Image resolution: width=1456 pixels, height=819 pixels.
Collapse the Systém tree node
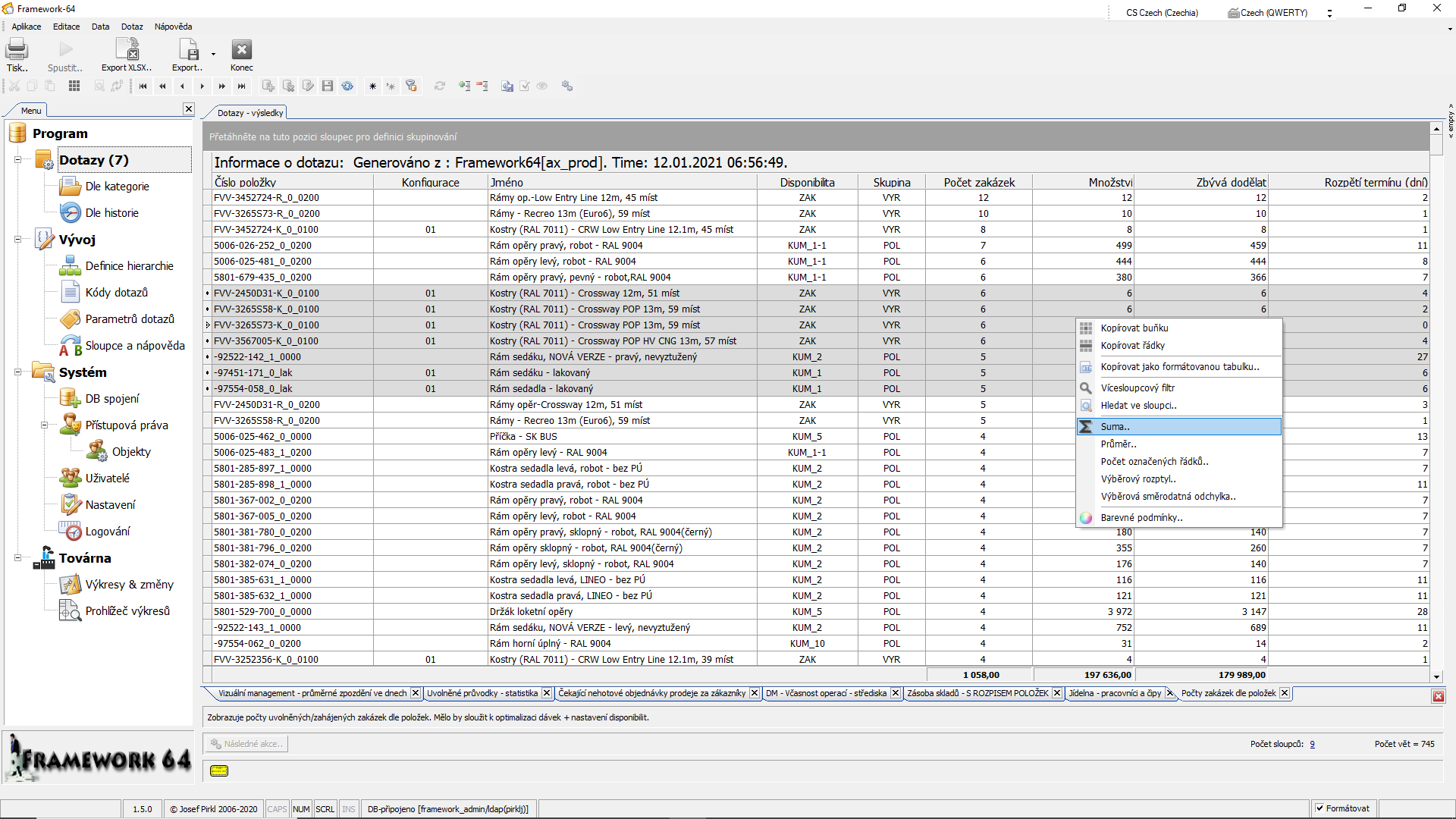17,372
